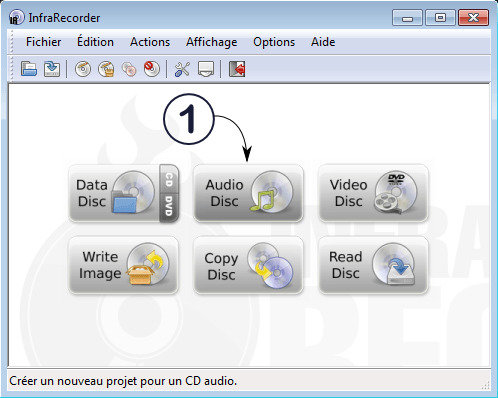498x398 pixels.
Task: Maximize the InfraRecorder window
Action: coord(440,17)
